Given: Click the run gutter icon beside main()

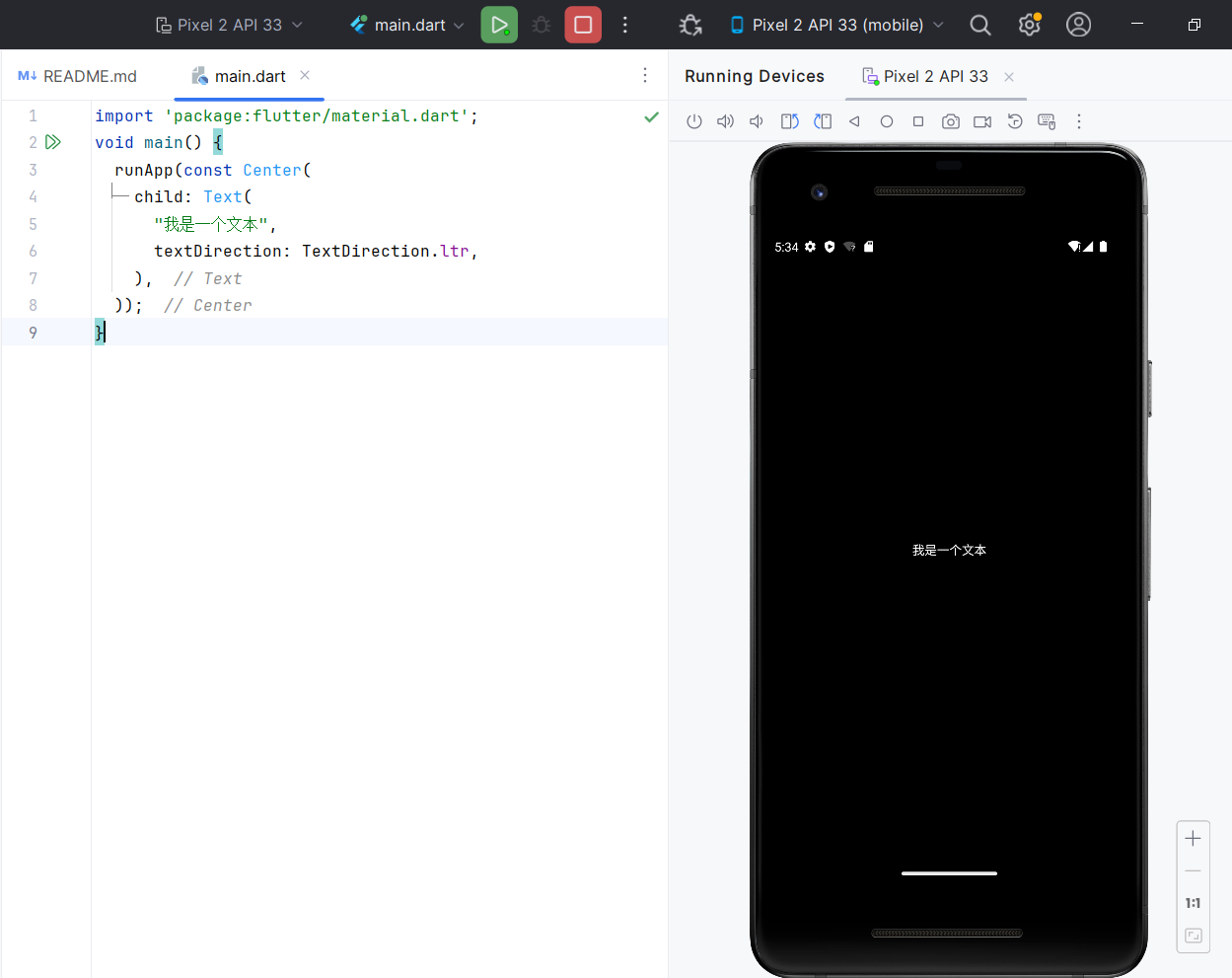Looking at the screenshot, I should (x=53, y=142).
